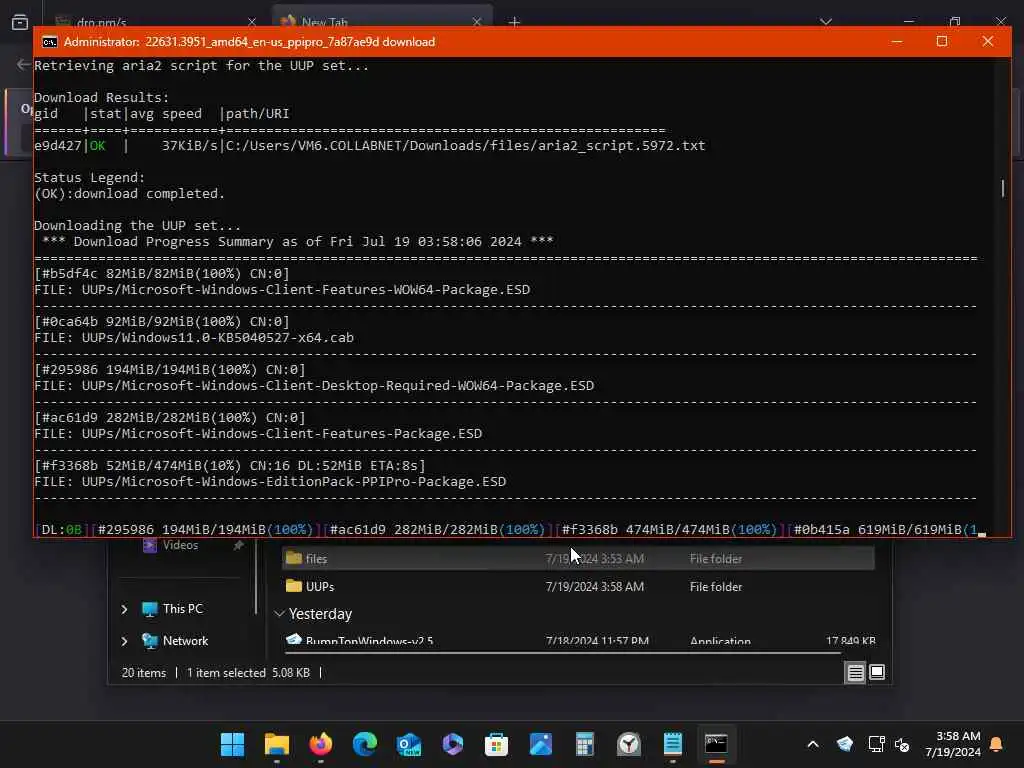Open Videos in Explorer sidebar
This screenshot has width=1024, height=768.
(180, 545)
